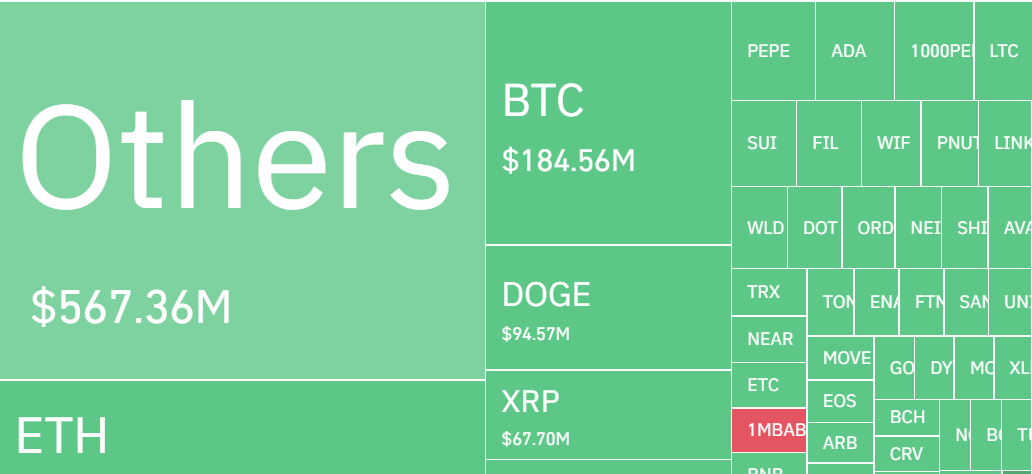Click the ETH tile
The width and height of the screenshot is (1032, 474).
(x=242, y=427)
